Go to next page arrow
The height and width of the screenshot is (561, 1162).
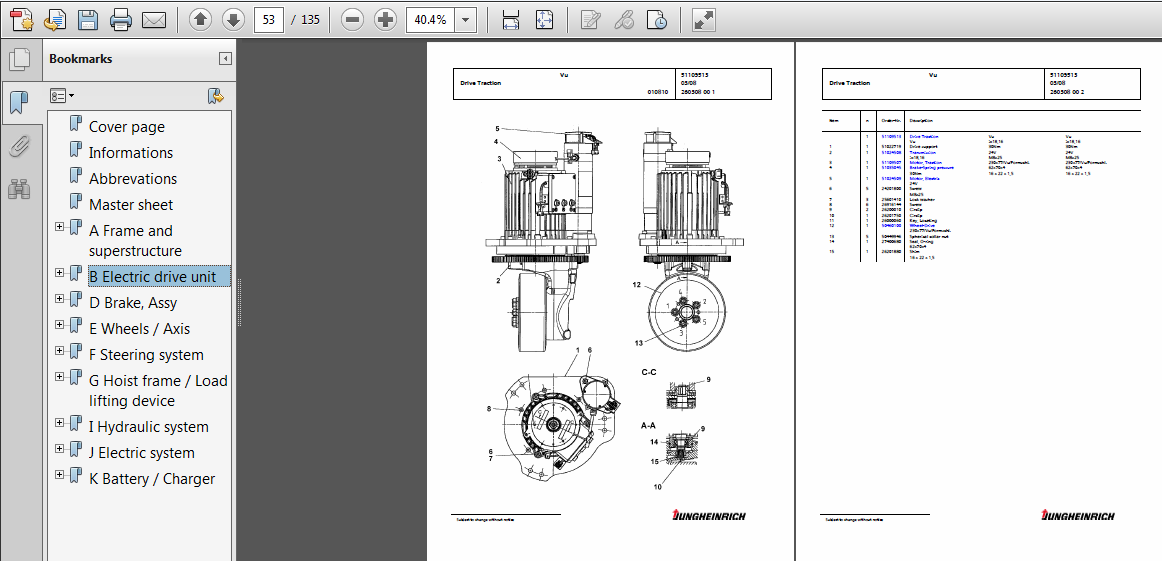tap(233, 20)
